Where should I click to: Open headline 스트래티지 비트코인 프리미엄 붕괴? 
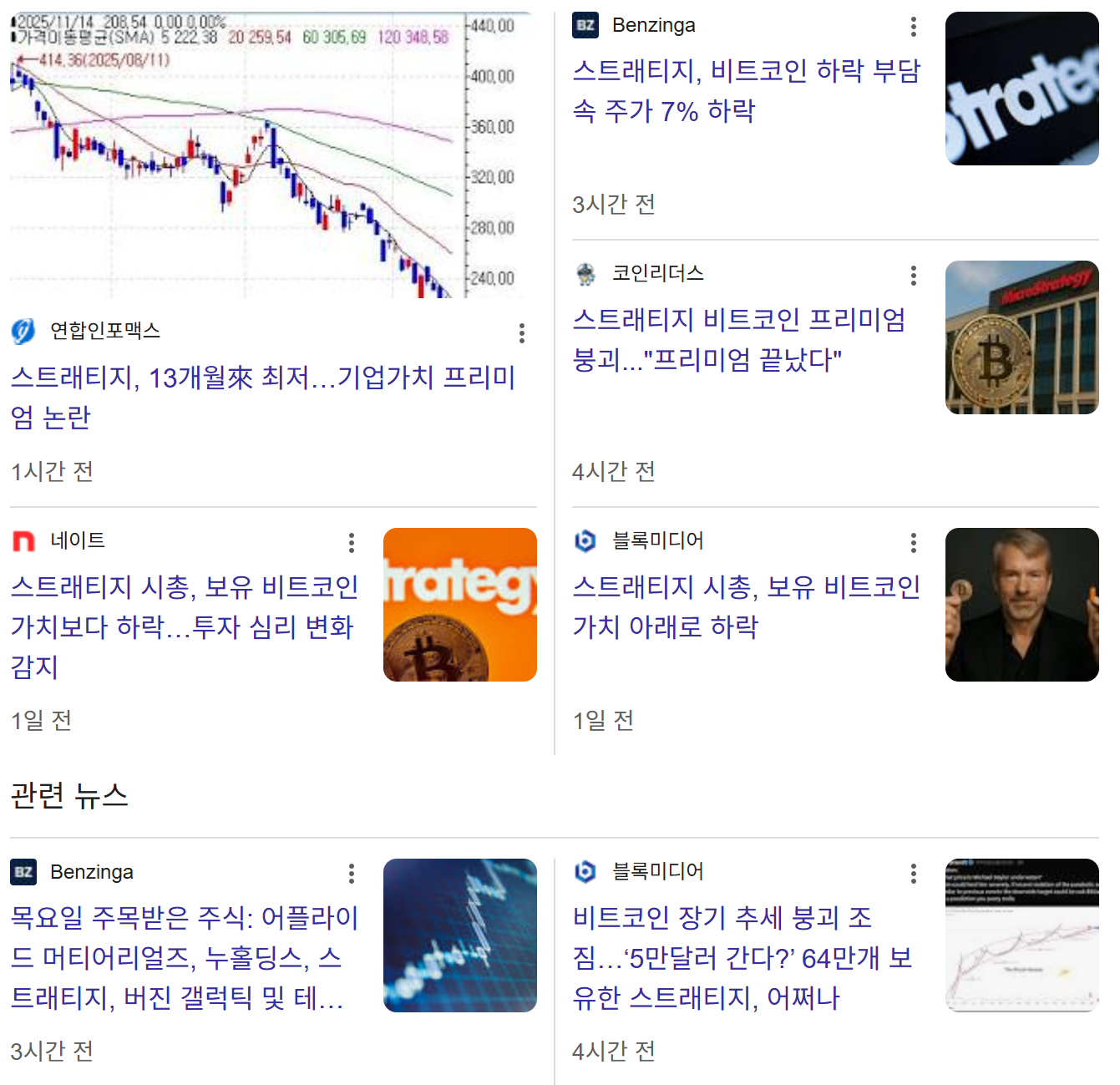tap(739, 339)
